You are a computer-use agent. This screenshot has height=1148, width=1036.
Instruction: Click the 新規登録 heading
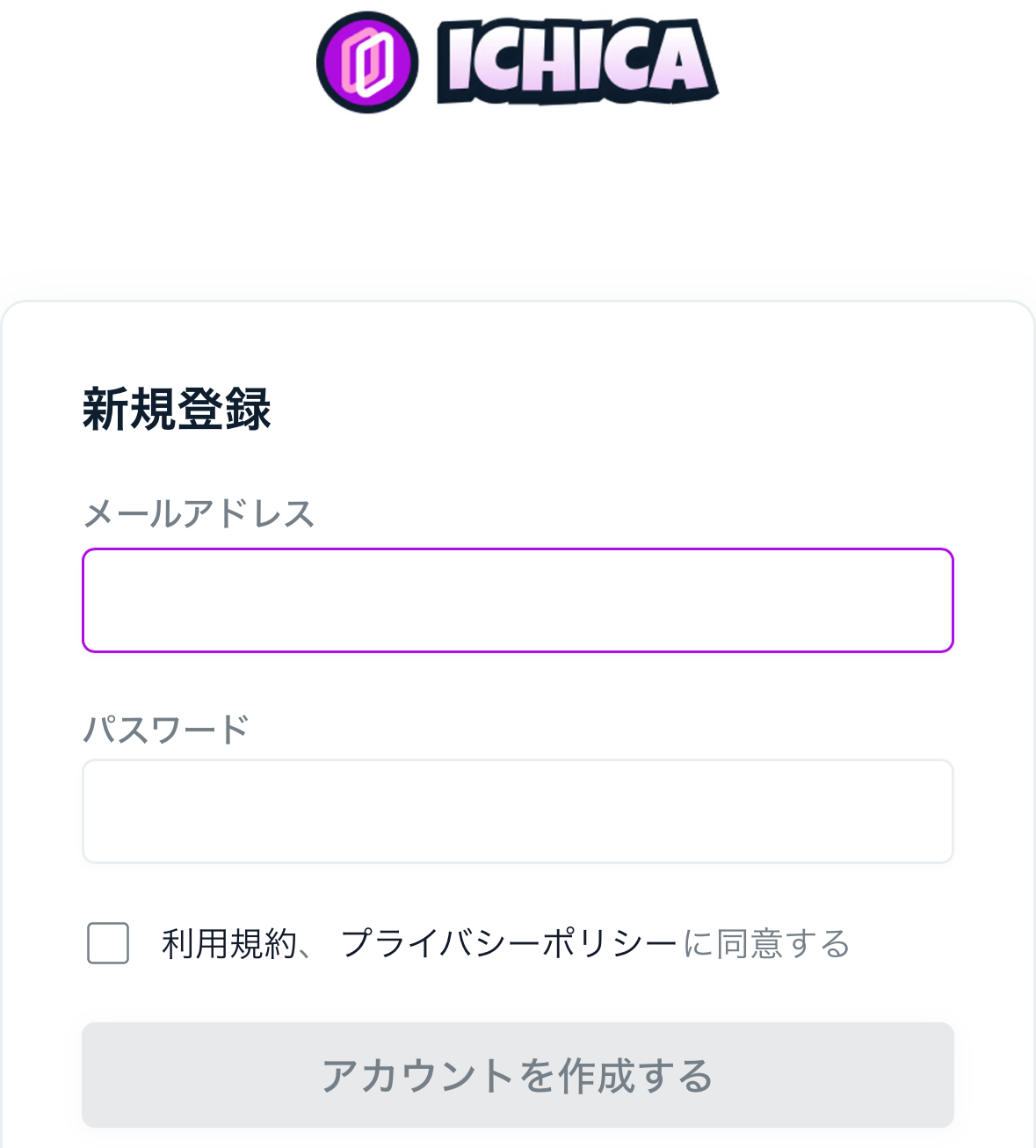click(177, 410)
